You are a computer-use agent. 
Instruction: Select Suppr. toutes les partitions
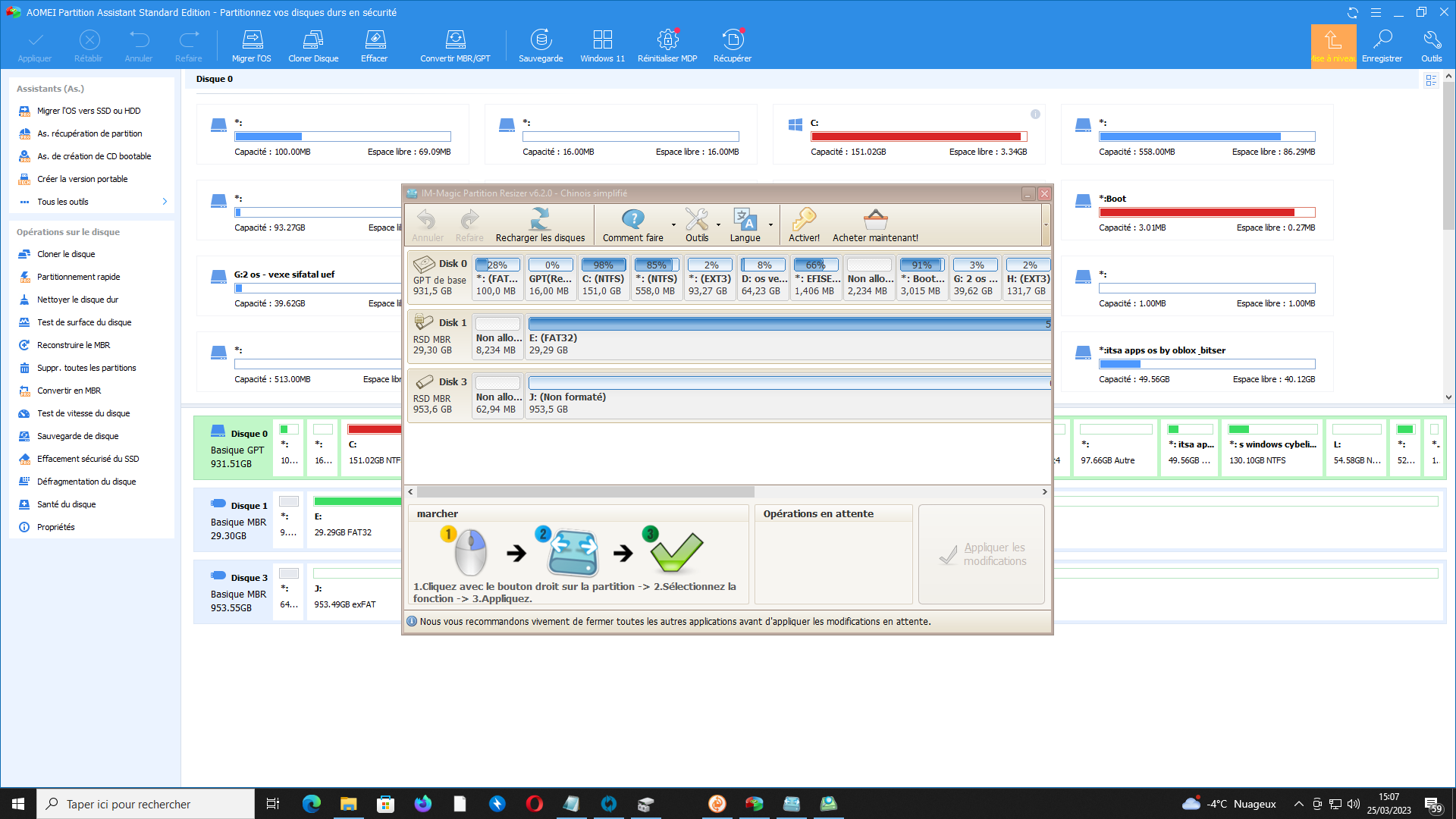point(86,368)
